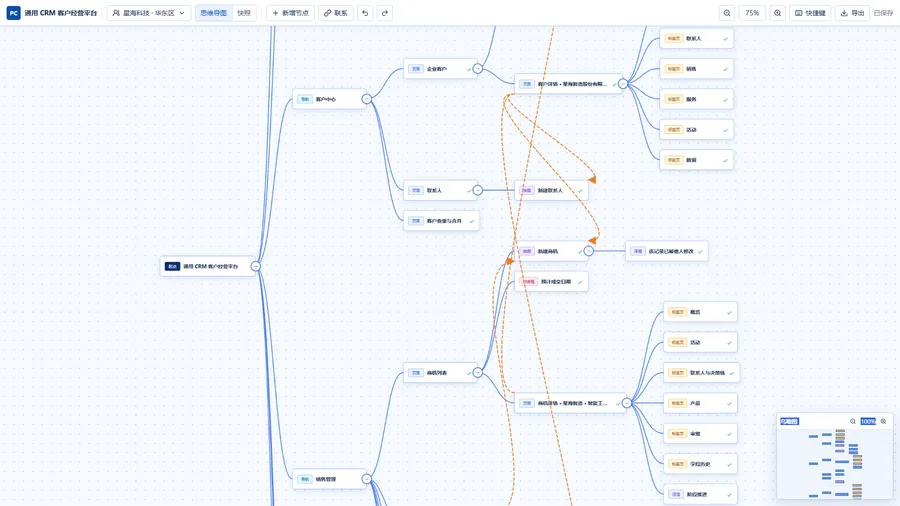Click the 联系 link button

(336, 13)
